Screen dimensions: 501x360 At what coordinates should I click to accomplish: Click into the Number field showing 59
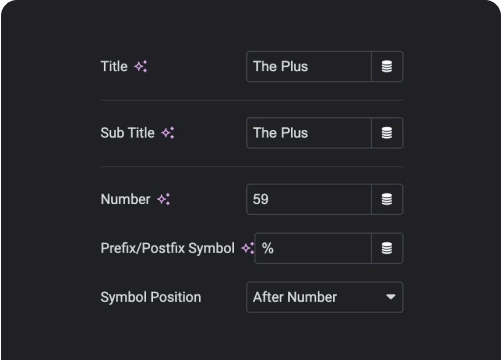(x=309, y=199)
